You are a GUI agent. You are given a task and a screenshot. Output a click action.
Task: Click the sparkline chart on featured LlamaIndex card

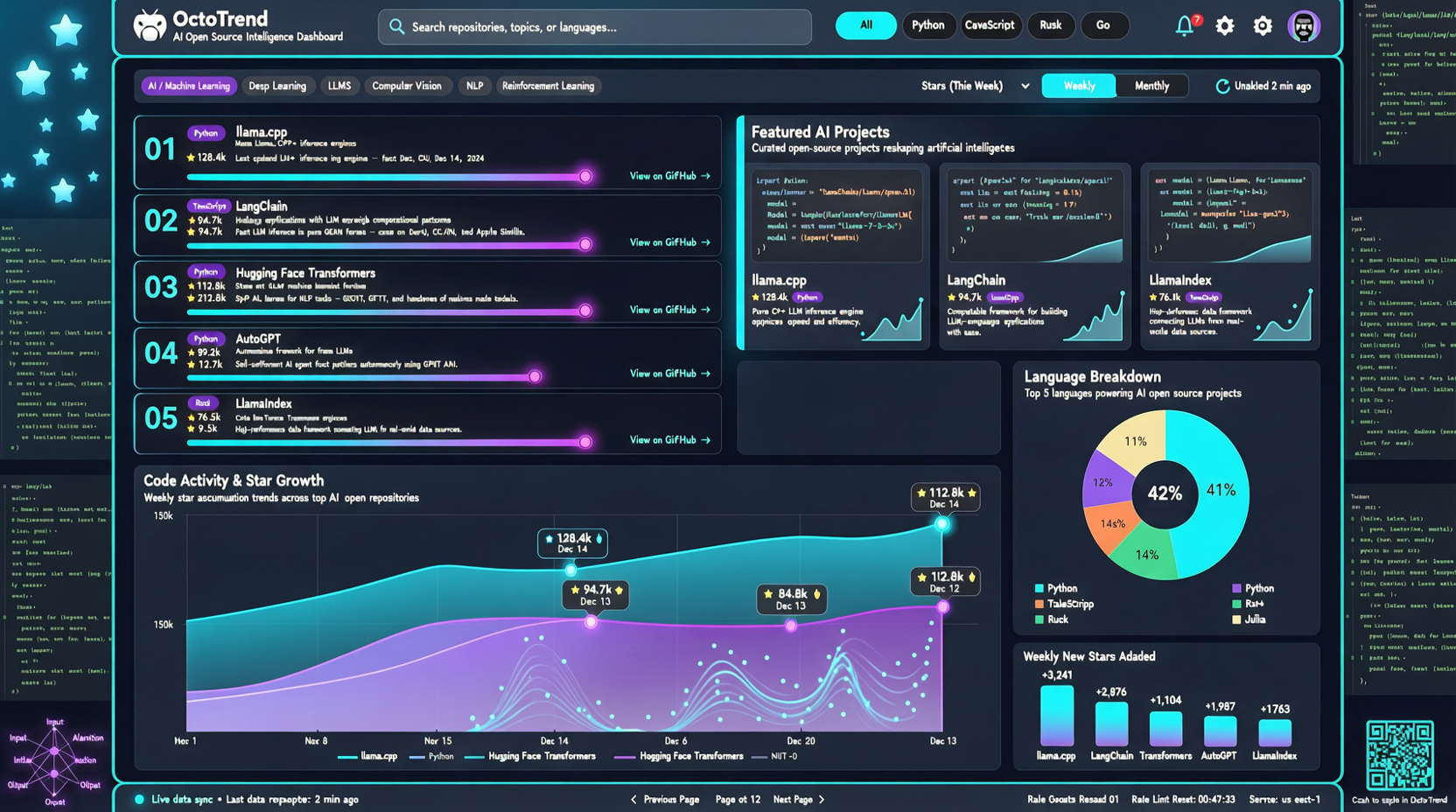tap(1283, 317)
